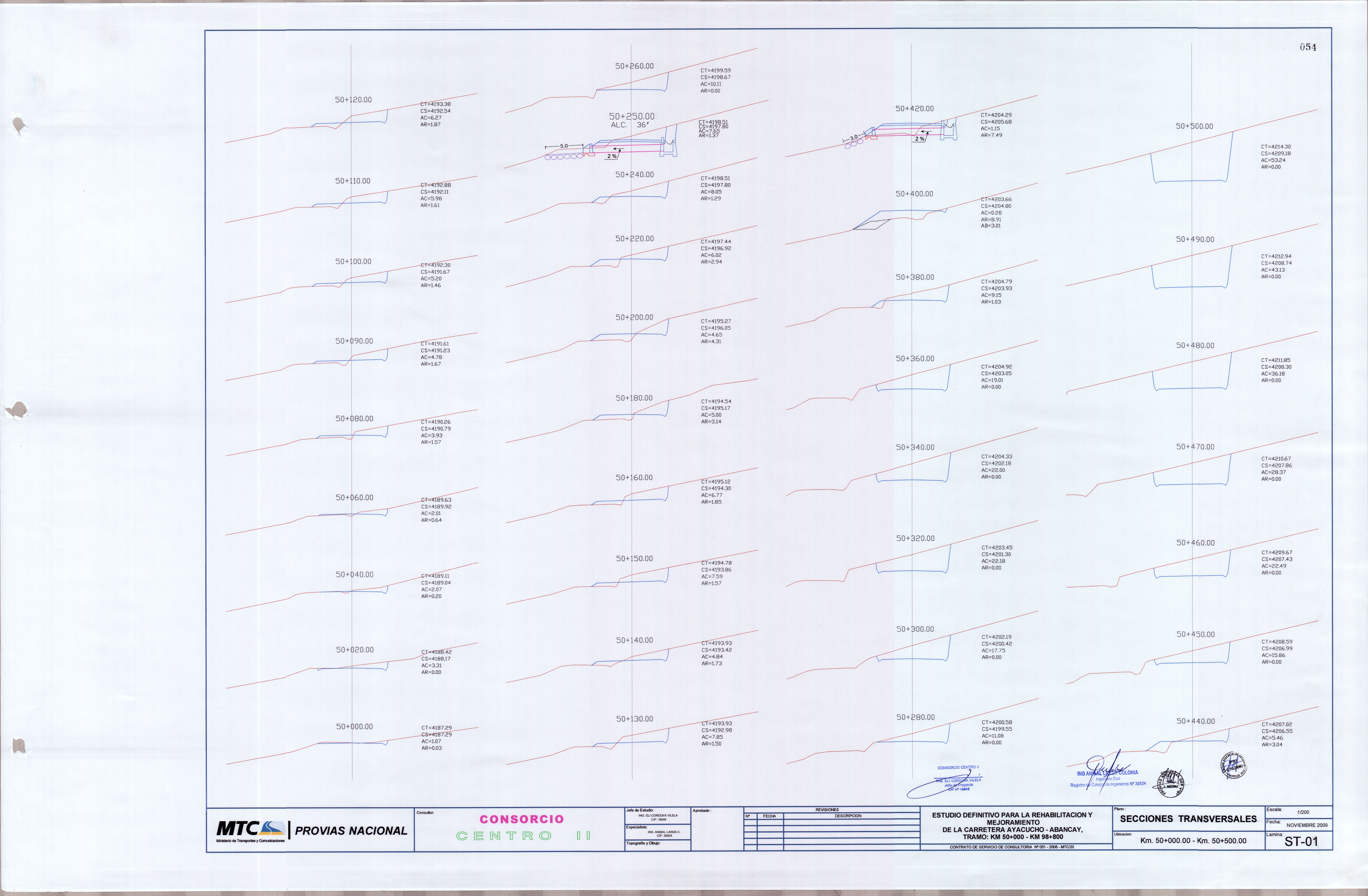Screen dimensions: 1368x896
Task: Click station label 50+120.00
Action: coord(354,100)
